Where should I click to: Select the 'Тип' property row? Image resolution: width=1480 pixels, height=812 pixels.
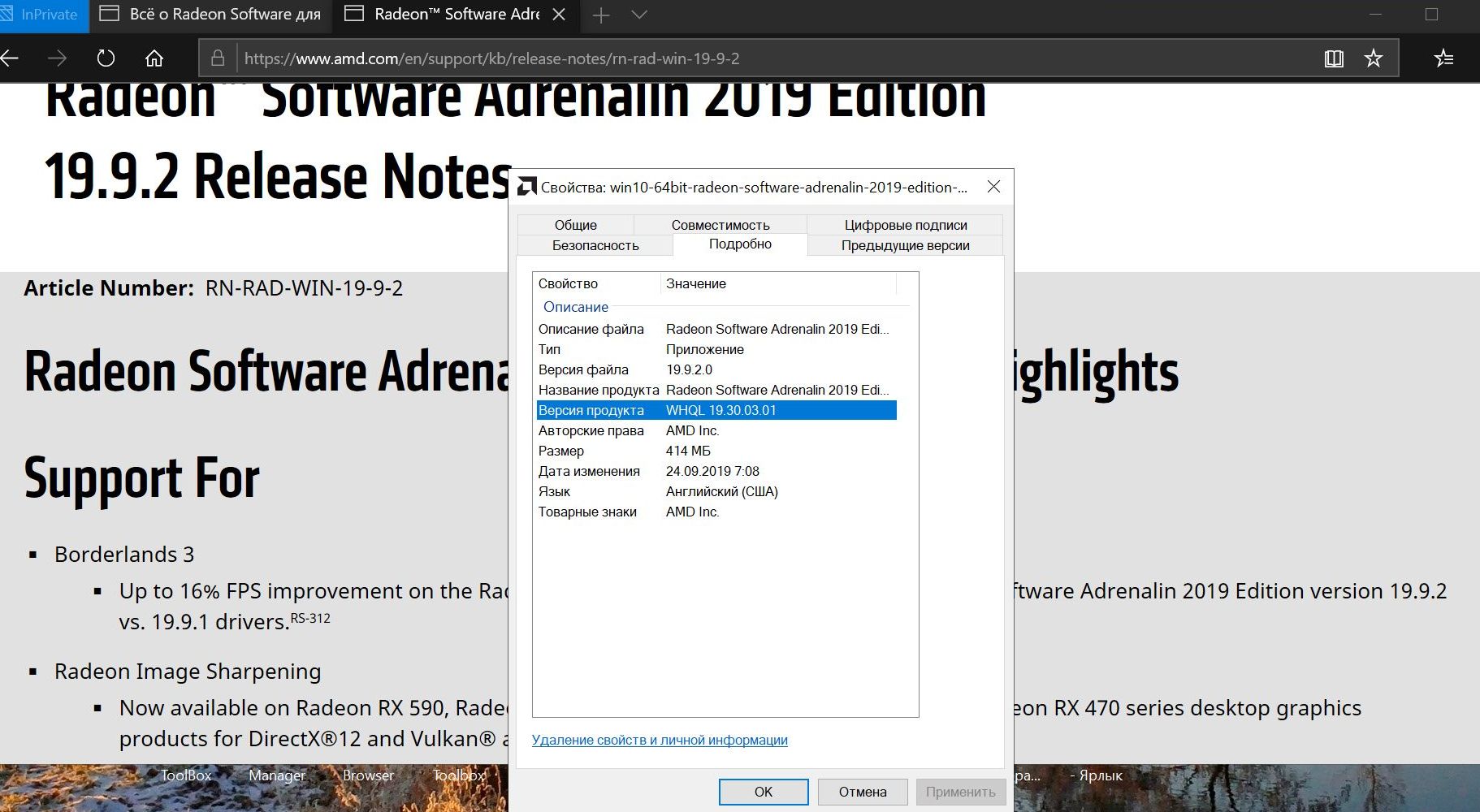(x=716, y=349)
